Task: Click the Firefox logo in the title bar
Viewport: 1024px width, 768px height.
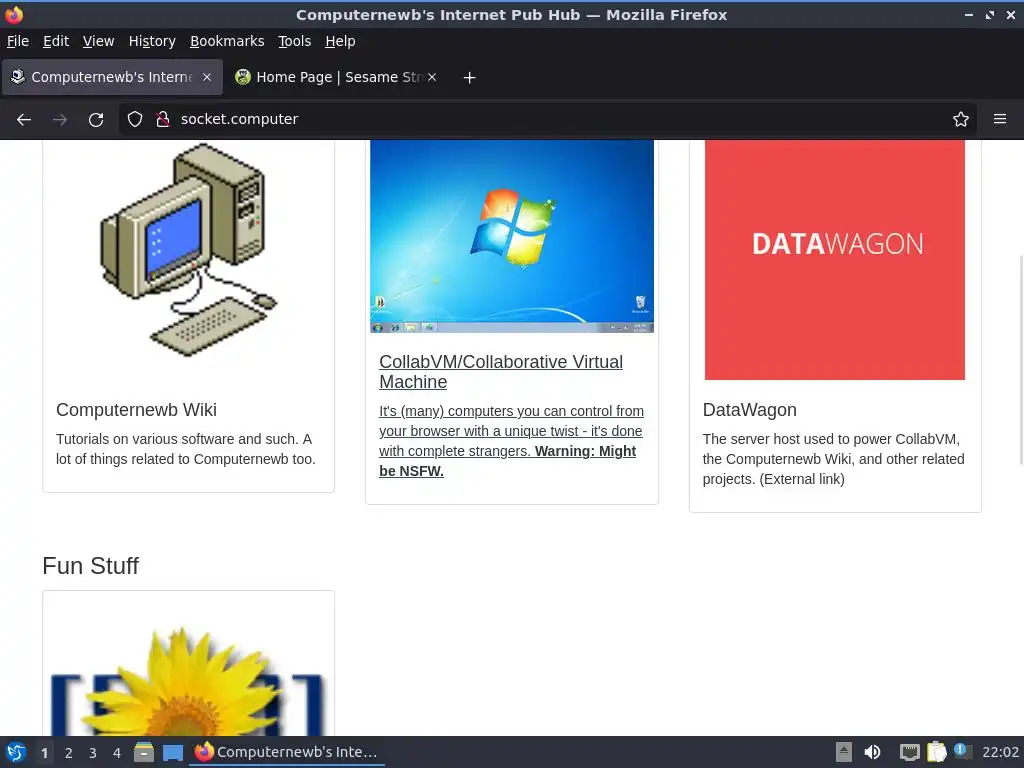Action: pos(14,14)
